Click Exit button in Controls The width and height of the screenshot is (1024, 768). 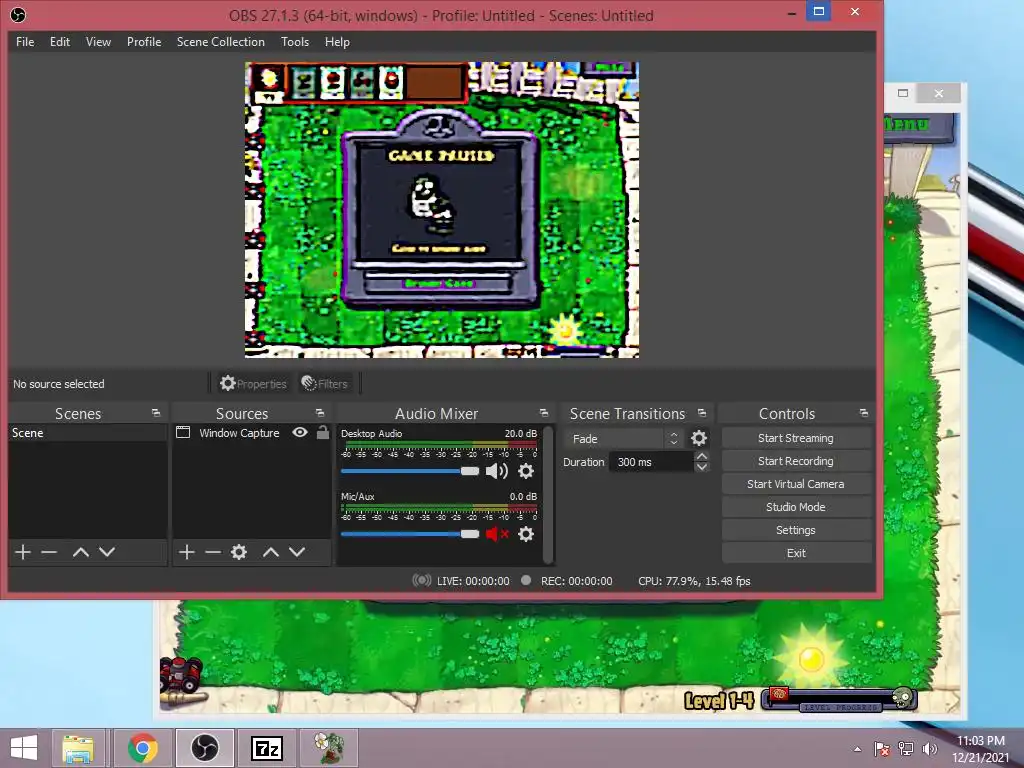click(796, 553)
